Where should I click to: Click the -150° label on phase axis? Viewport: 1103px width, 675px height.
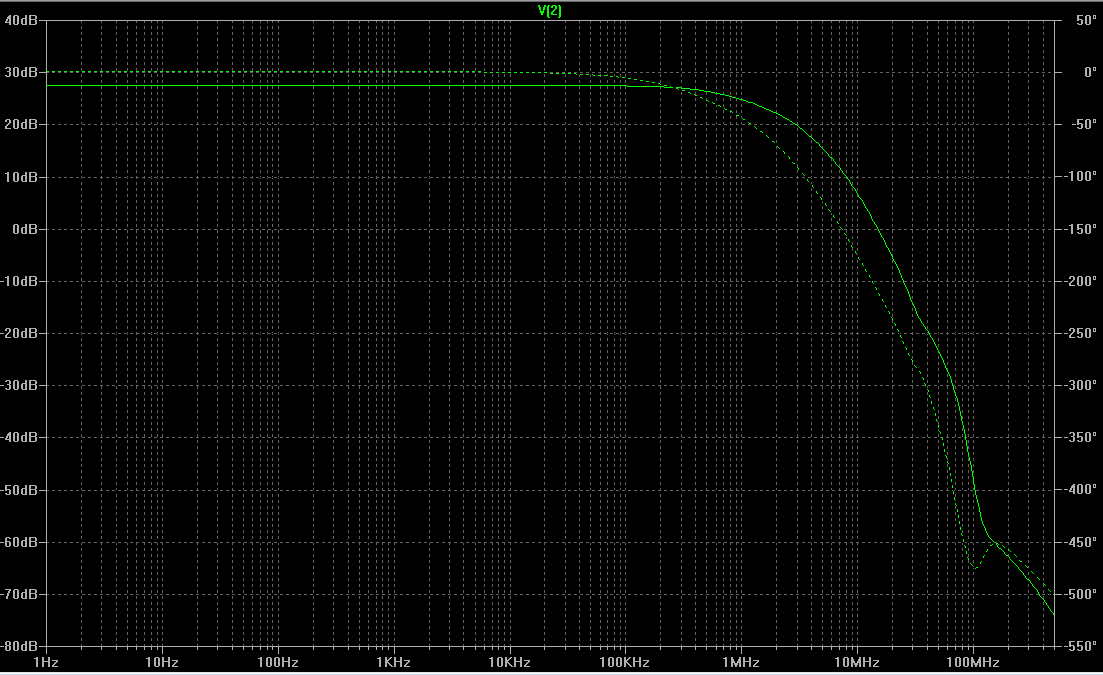pos(1080,229)
